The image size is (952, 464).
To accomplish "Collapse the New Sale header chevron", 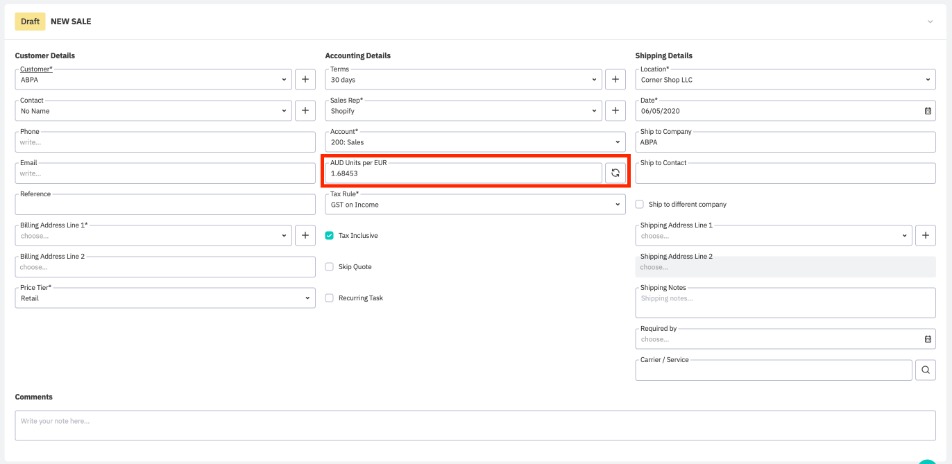I will click(930, 21).
